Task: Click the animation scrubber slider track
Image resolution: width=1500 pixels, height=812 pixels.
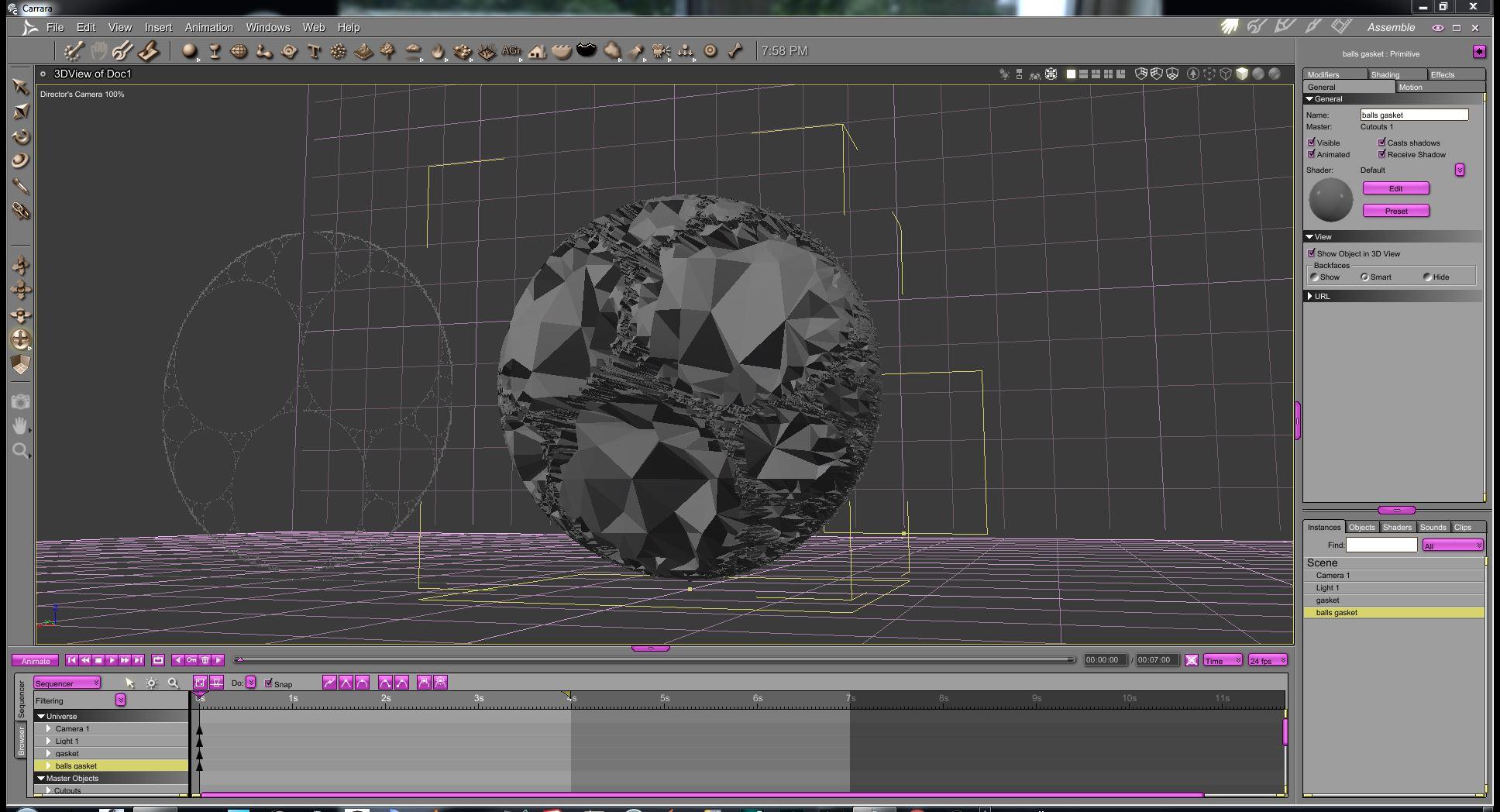Action: (655, 660)
